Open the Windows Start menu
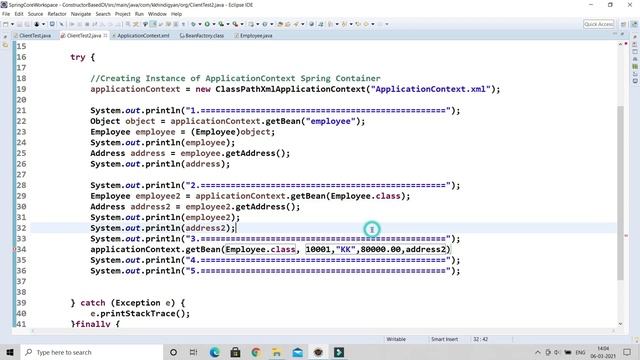The height and width of the screenshot is (360, 640). [10, 352]
